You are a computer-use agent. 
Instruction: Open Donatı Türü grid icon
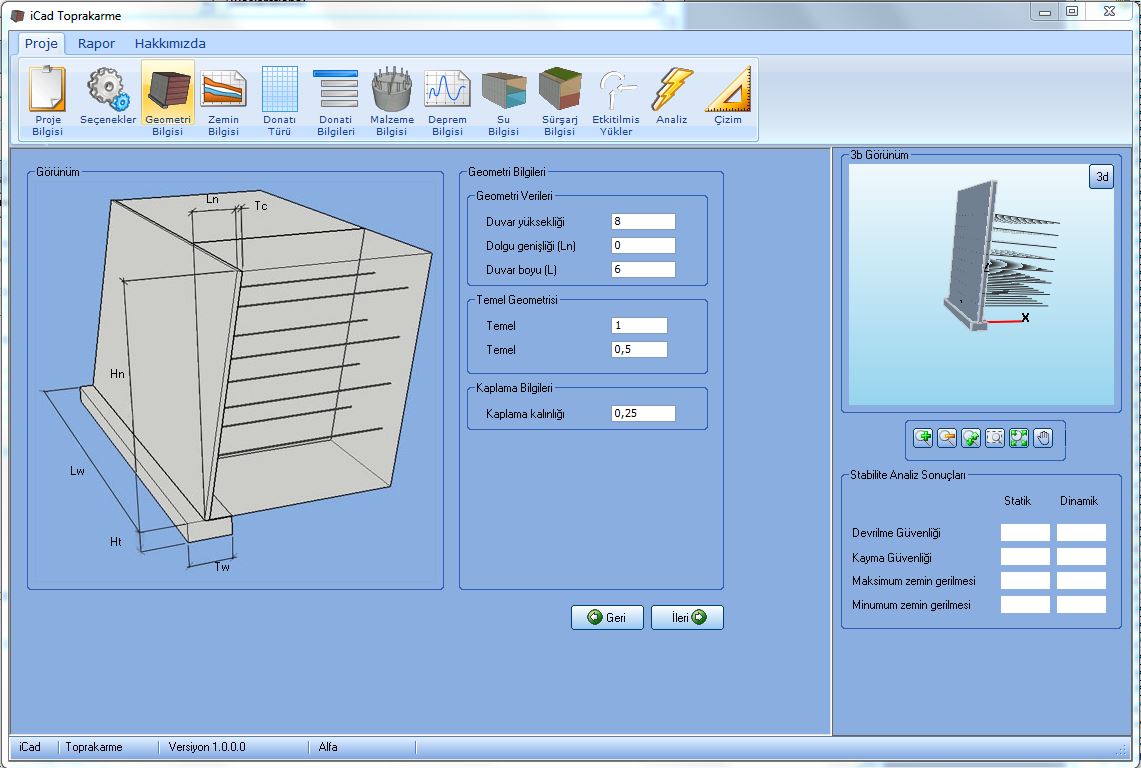tap(279, 100)
